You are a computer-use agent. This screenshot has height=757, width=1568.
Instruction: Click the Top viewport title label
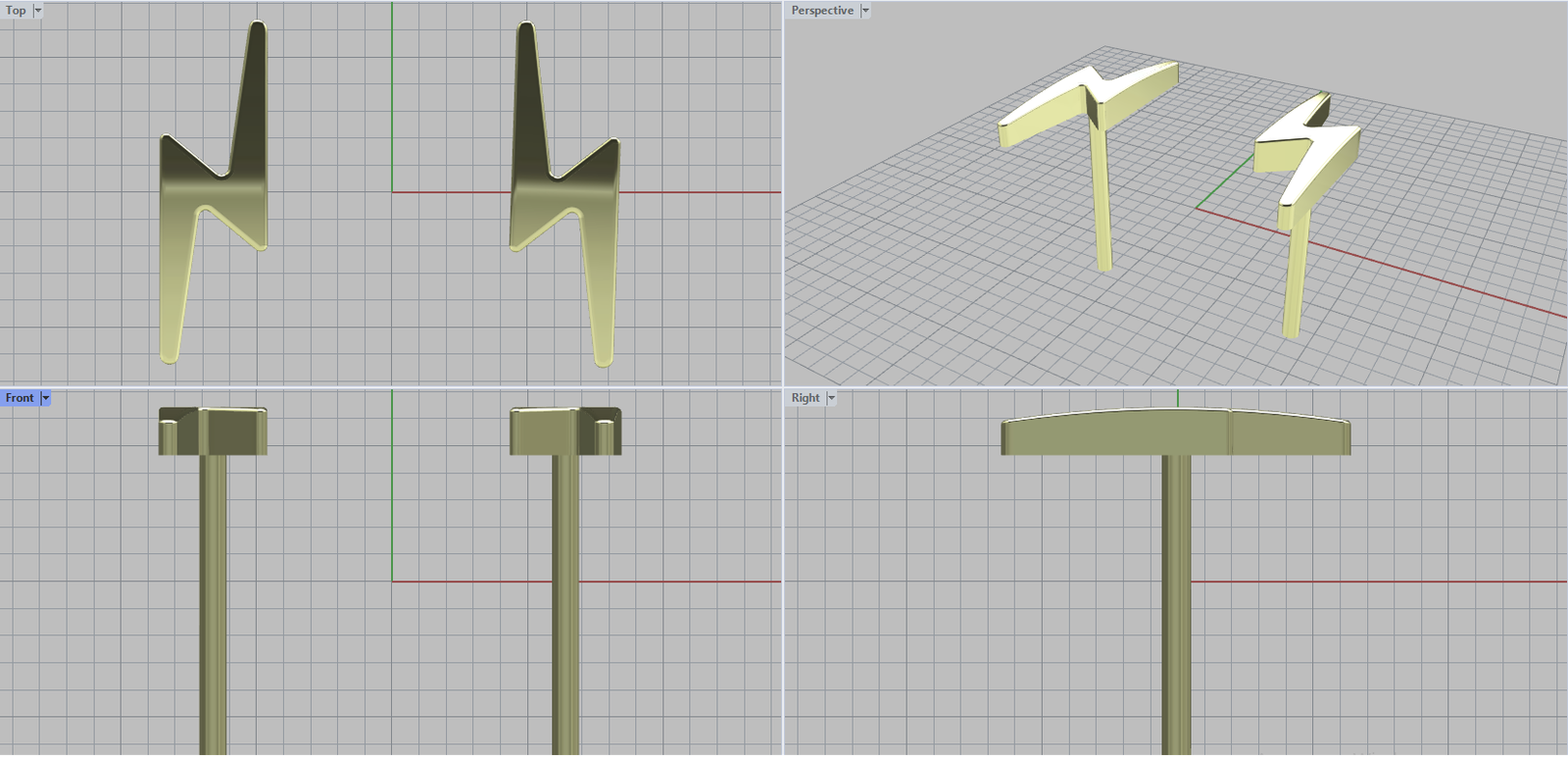click(16, 11)
